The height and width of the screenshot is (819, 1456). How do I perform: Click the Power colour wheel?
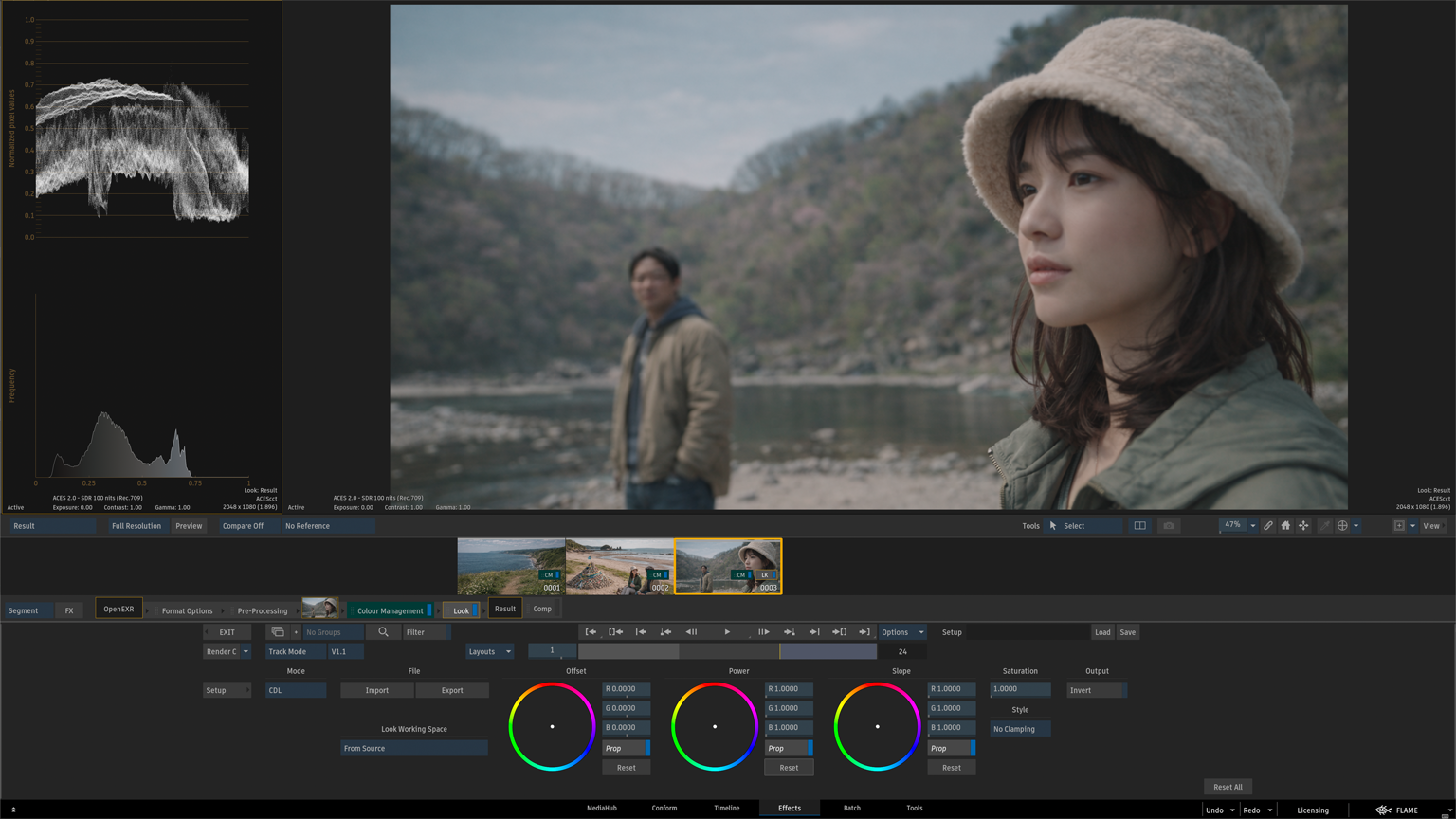coord(715,727)
